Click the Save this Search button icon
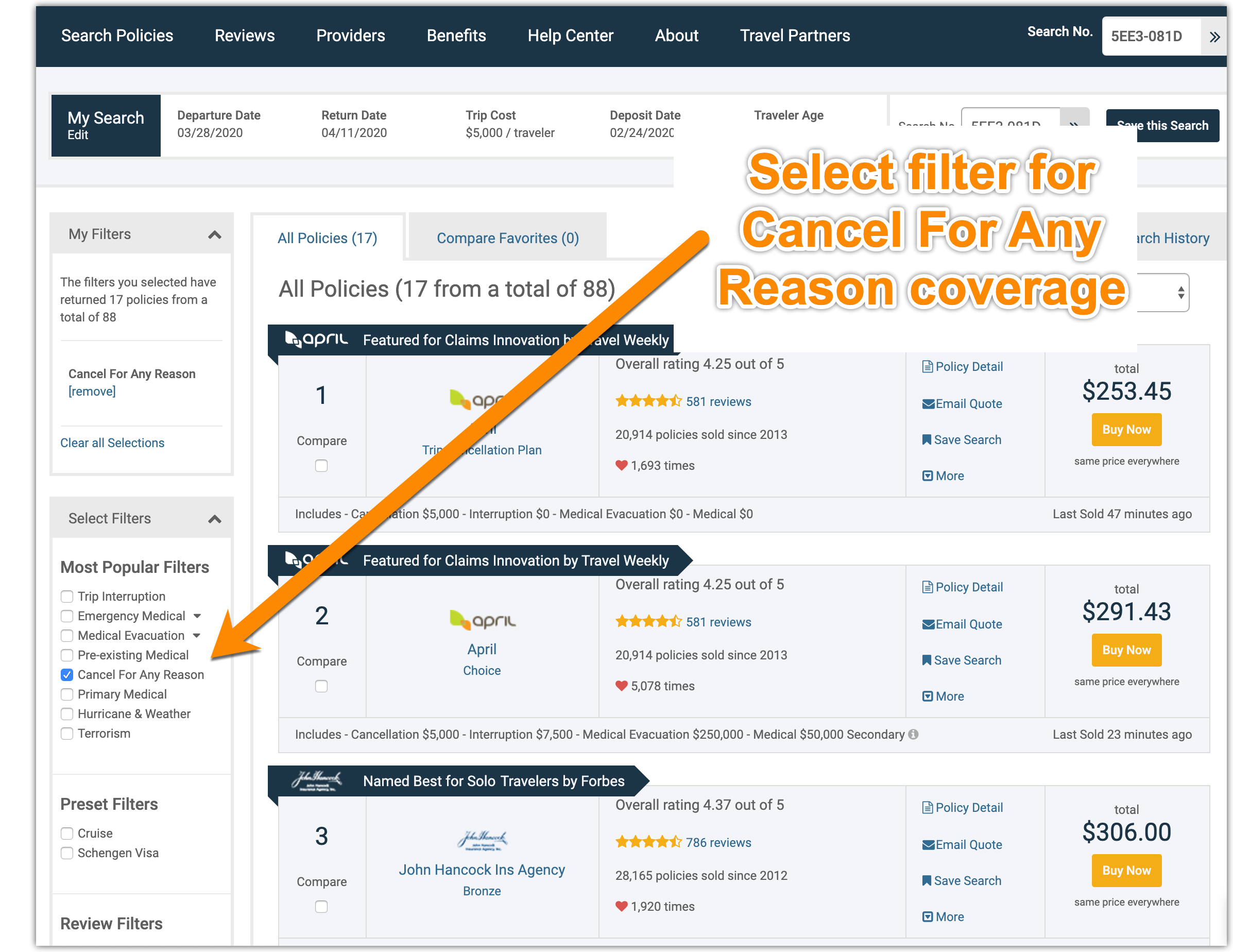 [1162, 125]
